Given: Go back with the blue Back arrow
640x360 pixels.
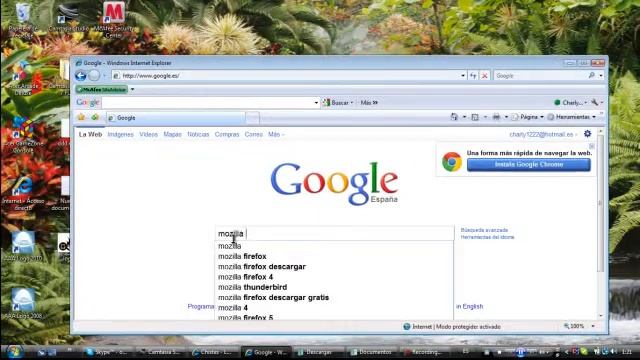Looking at the screenshot, I should [x=80, y=76].
